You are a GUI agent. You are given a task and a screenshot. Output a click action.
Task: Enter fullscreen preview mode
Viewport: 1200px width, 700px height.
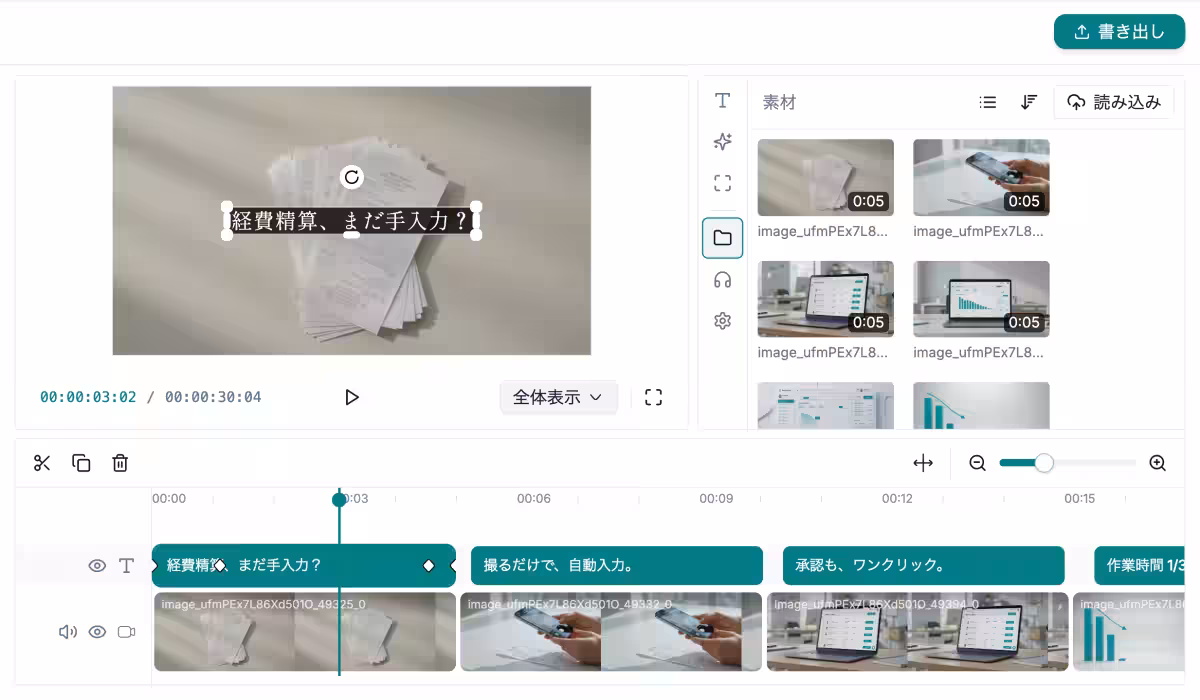tap(654, 397)
